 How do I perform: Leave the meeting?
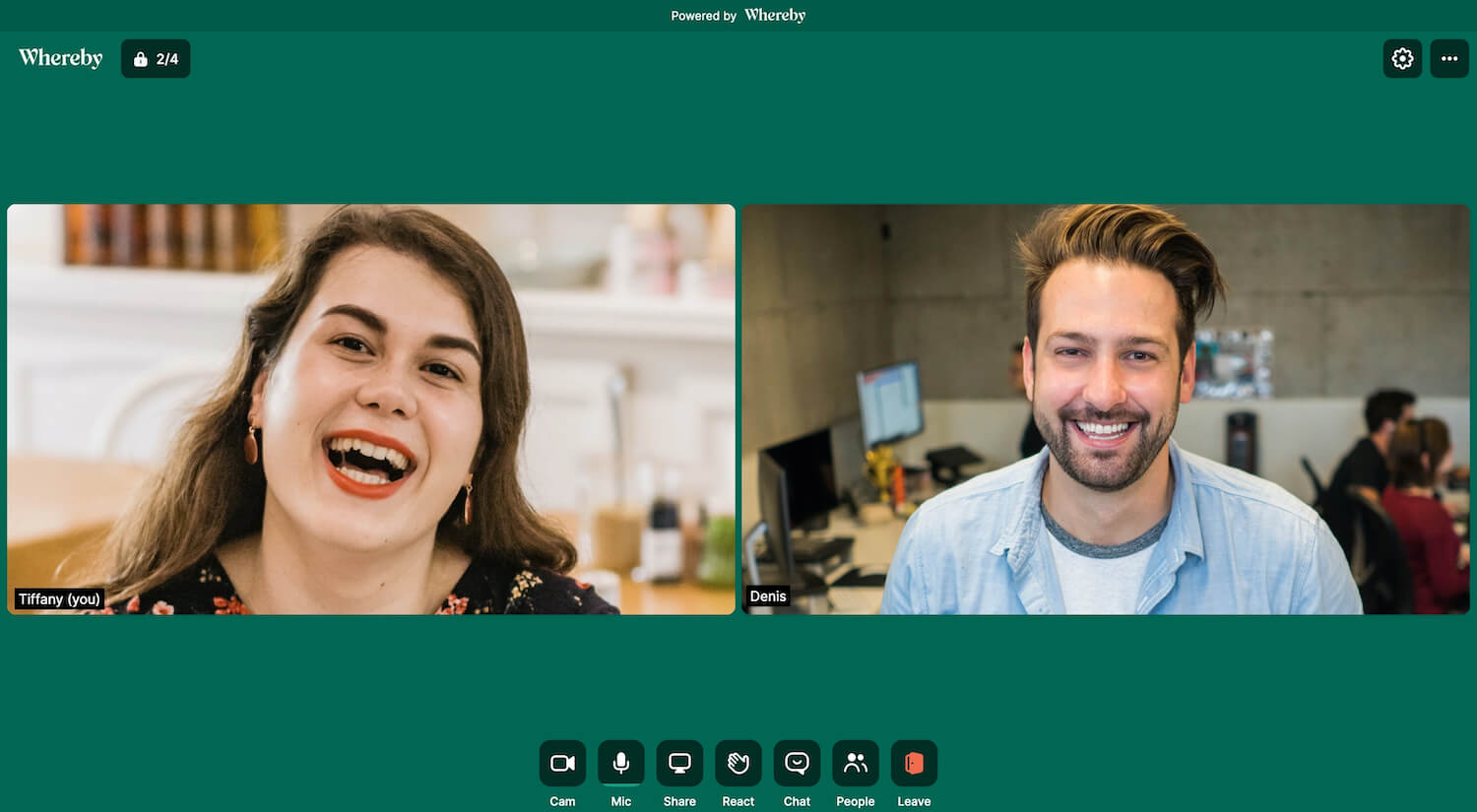pyautogui.click(x=913, y=763)
